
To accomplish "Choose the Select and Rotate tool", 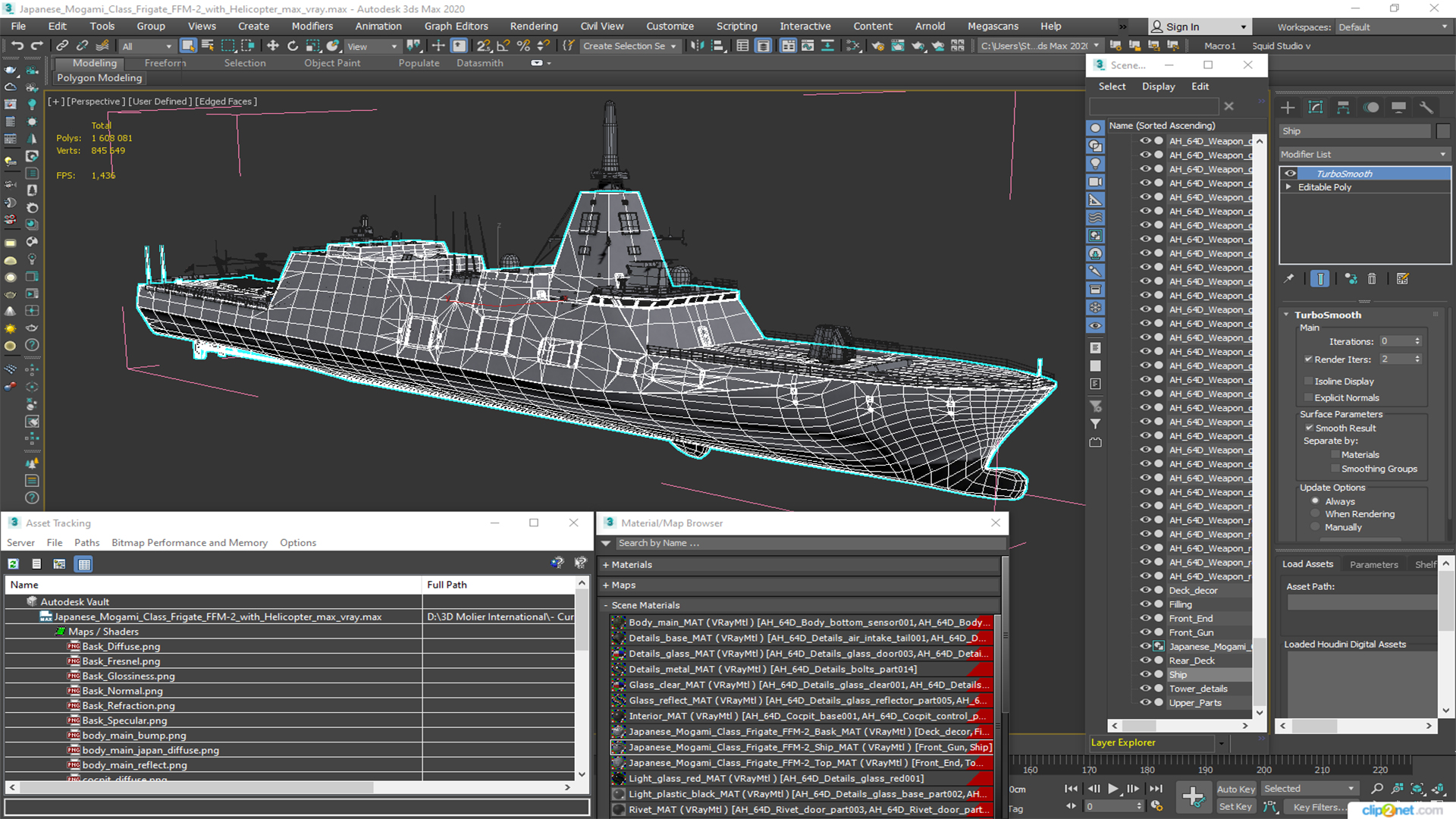I will (x=293, y=45).
